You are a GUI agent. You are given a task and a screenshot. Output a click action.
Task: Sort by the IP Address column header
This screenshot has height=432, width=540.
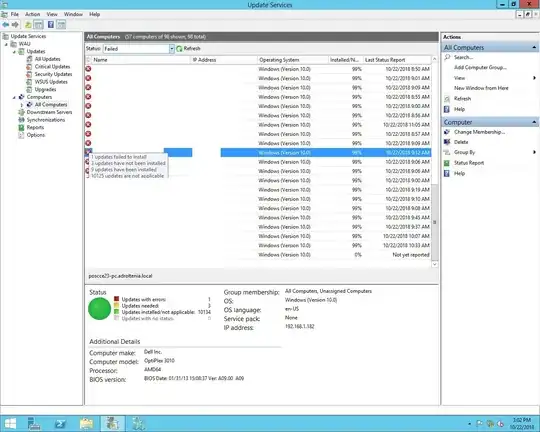click(x=224, y=60)
